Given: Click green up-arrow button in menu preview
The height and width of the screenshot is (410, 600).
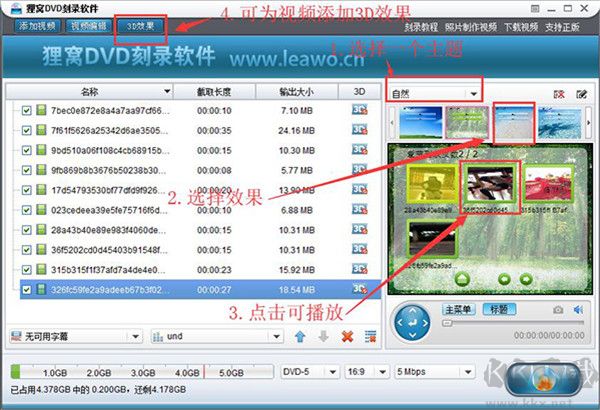Looking at the screenshot, I should [462, 279].
